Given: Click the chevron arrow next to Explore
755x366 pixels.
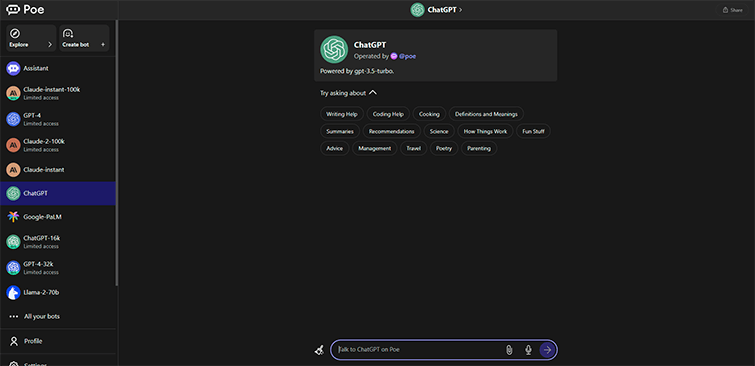Looking at the screenshot, I should pos(50,45).
